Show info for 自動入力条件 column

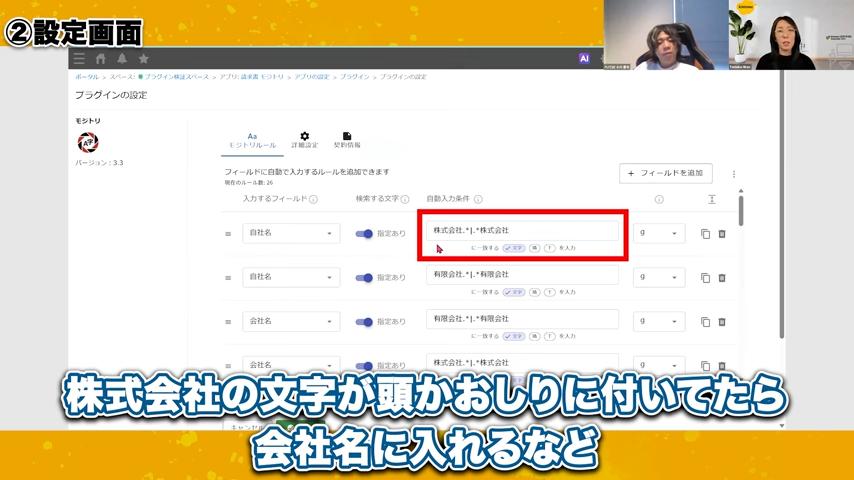coord(478,199)
